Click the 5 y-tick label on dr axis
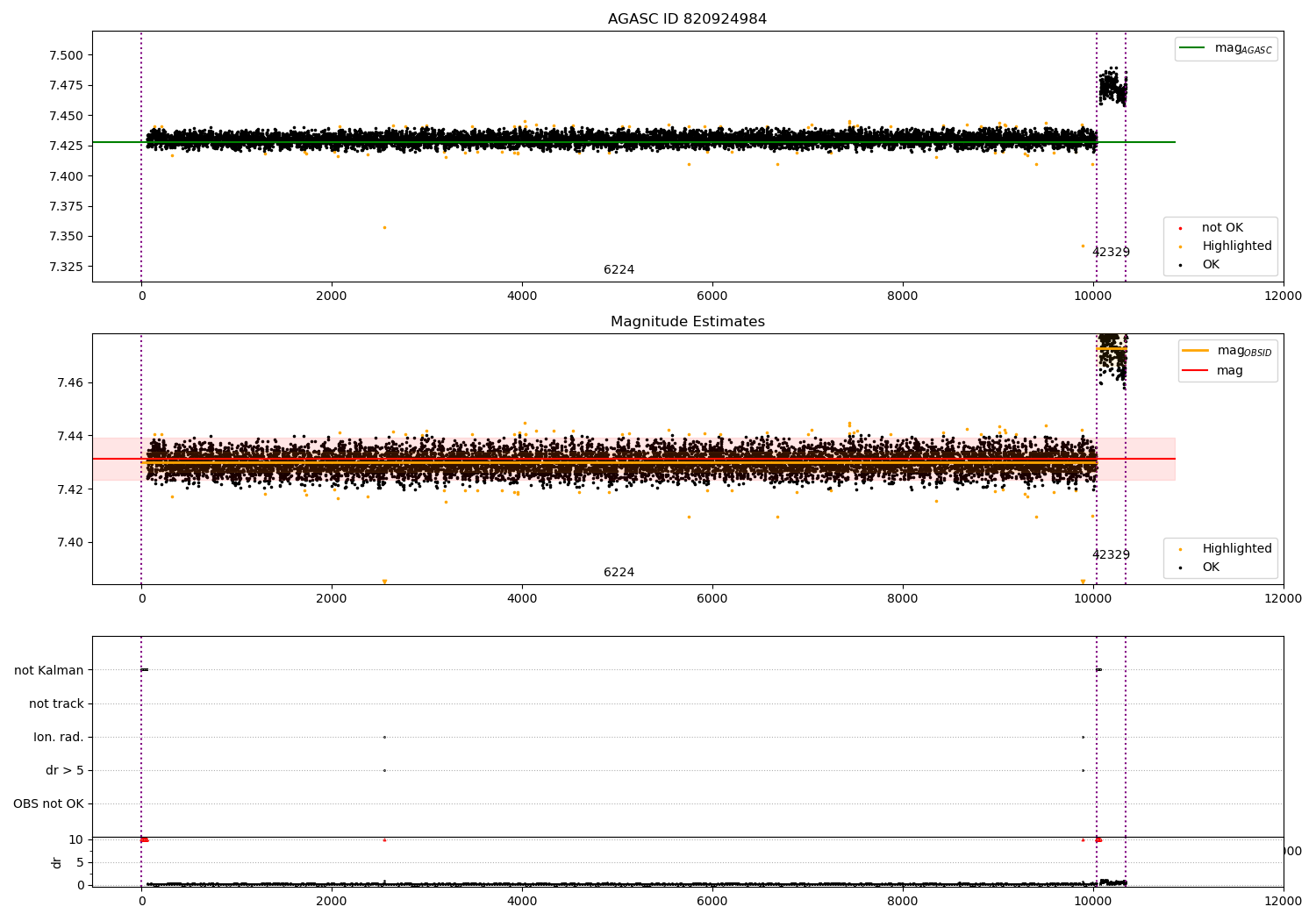This screenshot has height=921, width=1316. tap(80, 862)
